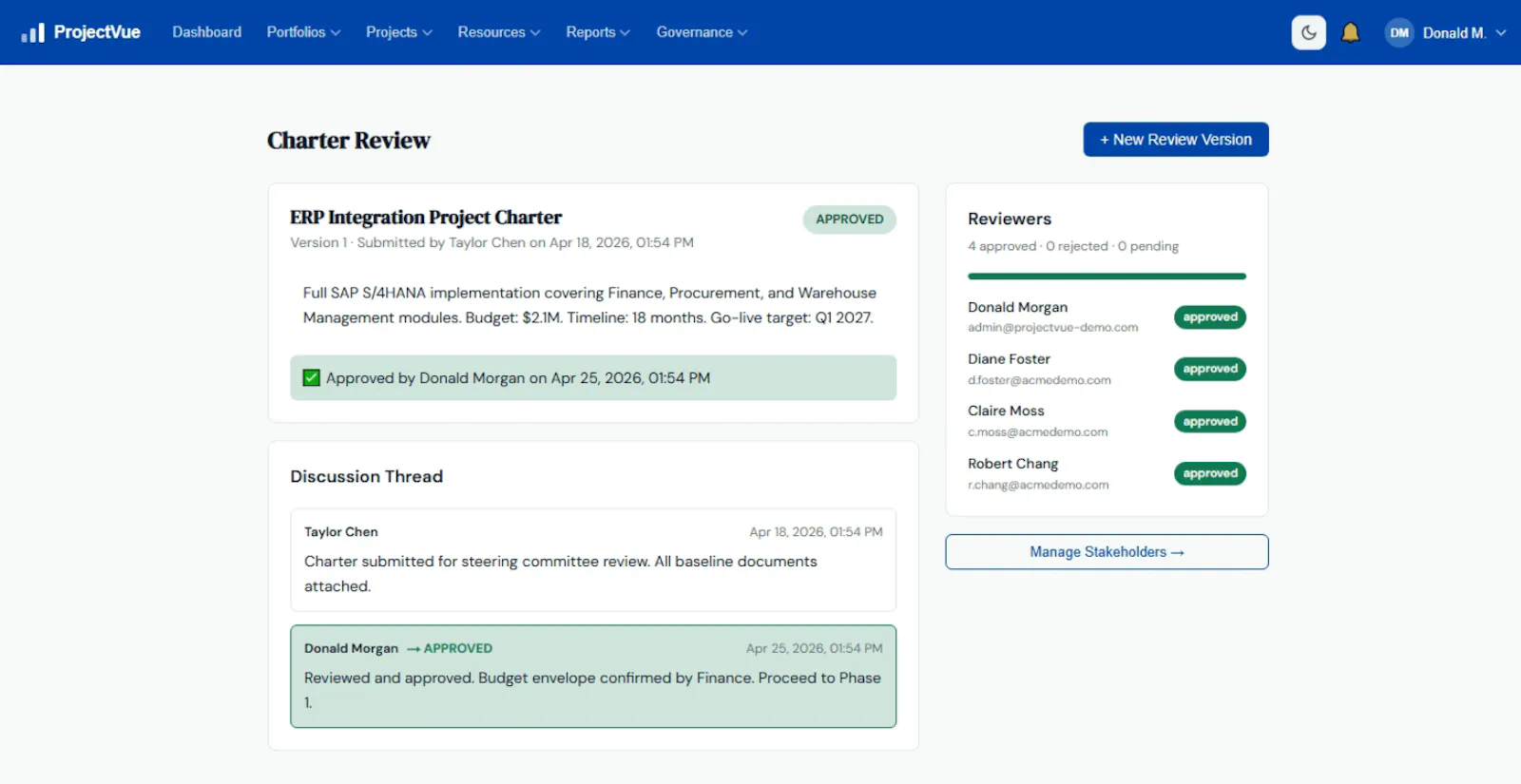The height and width of the screenshot is (784, 1521).
Task: Click the reviewers approval progress bar
Action: coord(1107,277)
